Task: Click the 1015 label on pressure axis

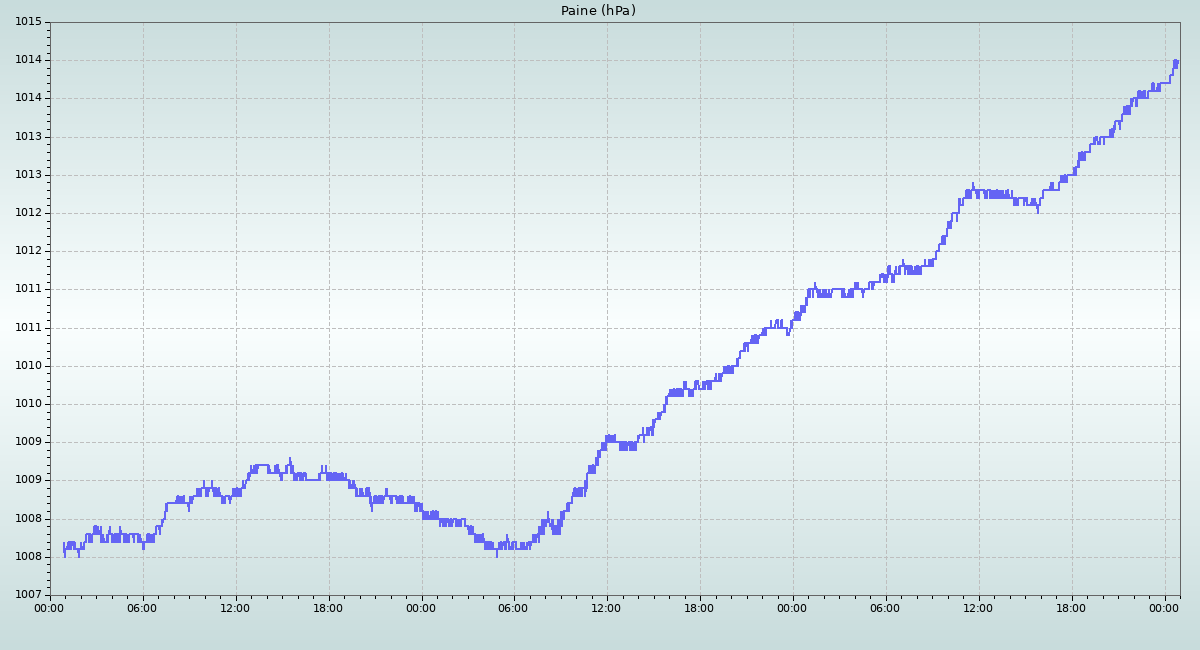Action: [x=28, y=22]
